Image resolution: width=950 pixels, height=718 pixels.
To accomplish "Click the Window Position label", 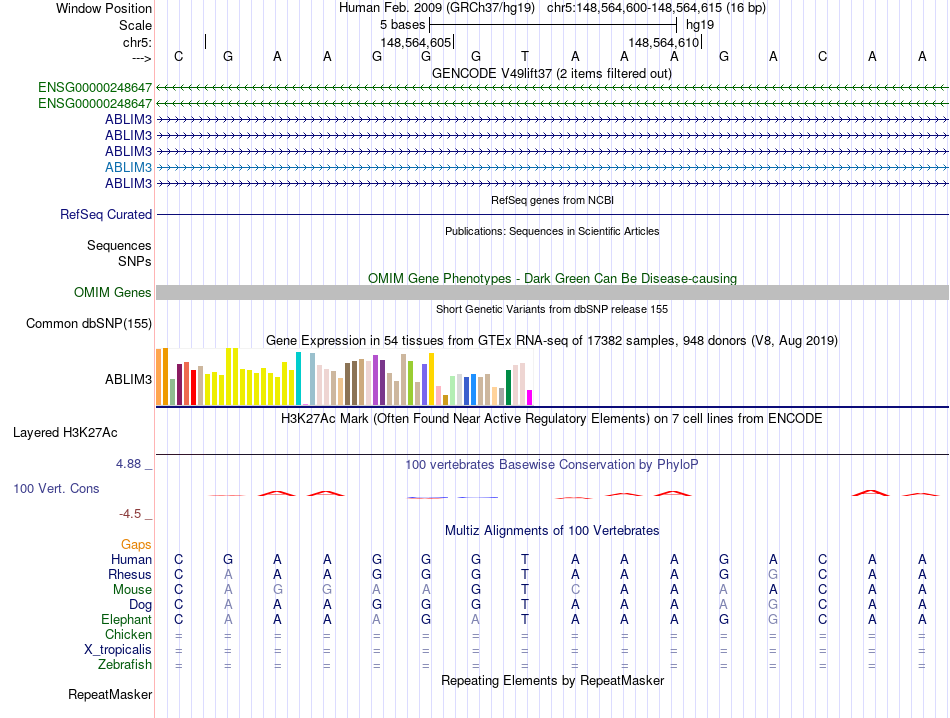I will [x=104, y=8].
